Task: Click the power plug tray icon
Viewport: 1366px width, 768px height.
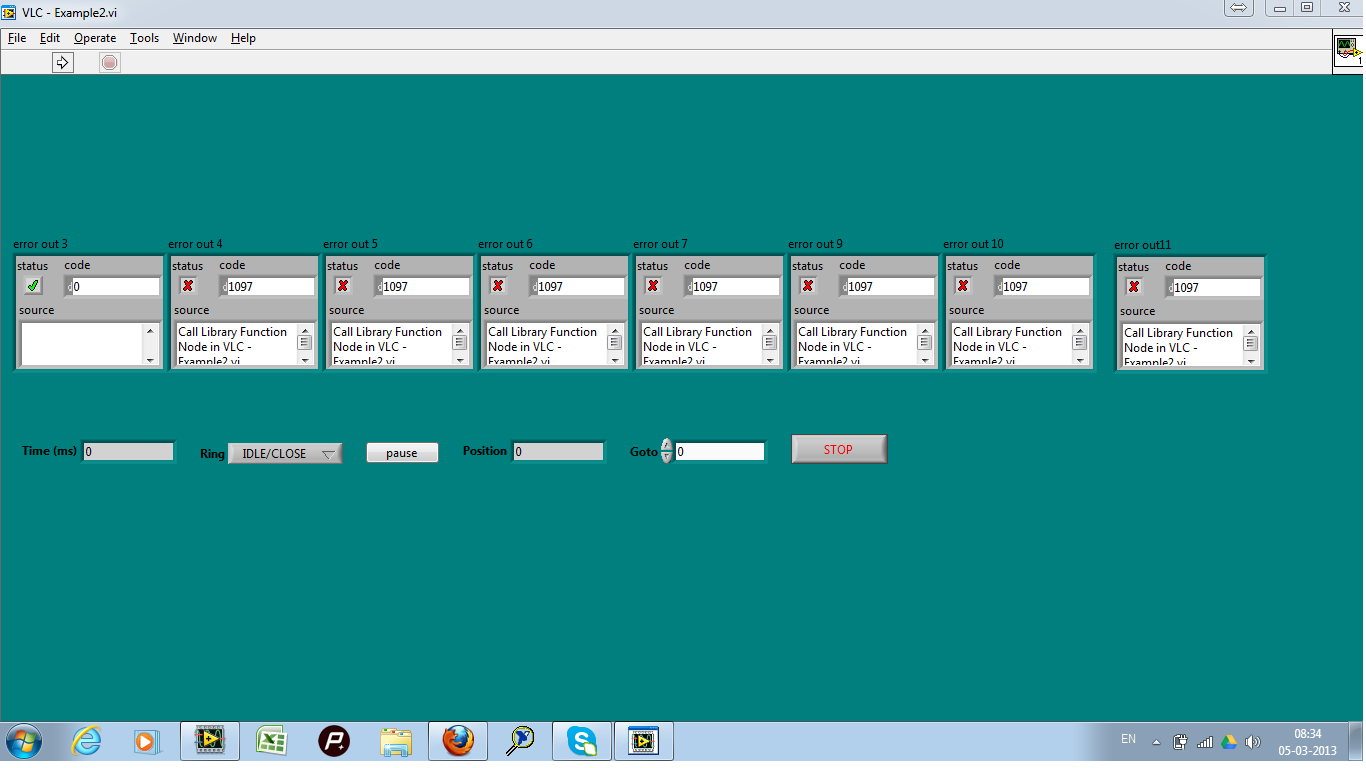Action: pyautogui.click(x=1180, y=742)
